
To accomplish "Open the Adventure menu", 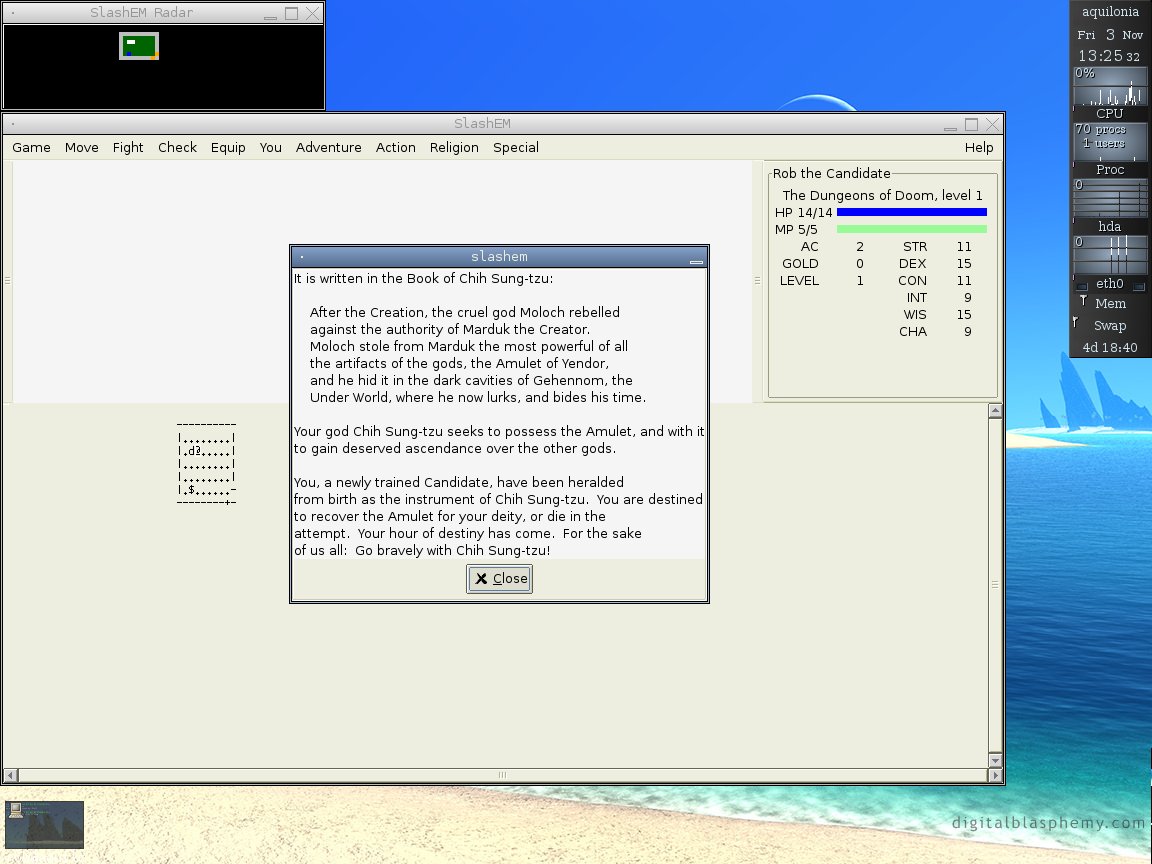I will (328, 147).
